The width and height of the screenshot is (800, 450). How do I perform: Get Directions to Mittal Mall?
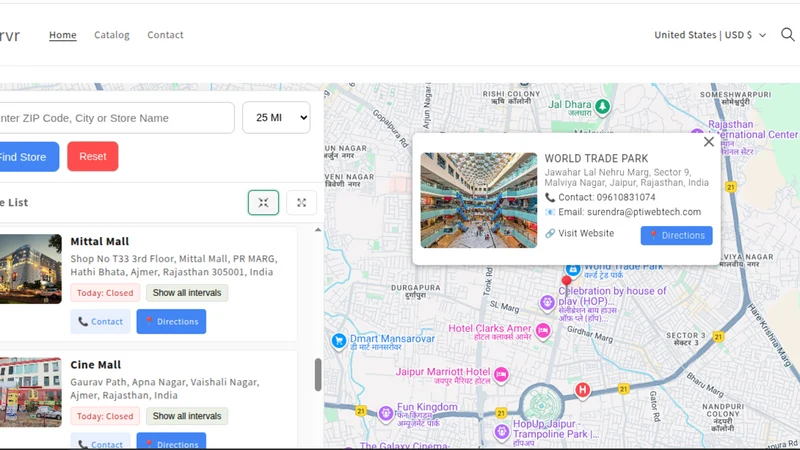171,321
